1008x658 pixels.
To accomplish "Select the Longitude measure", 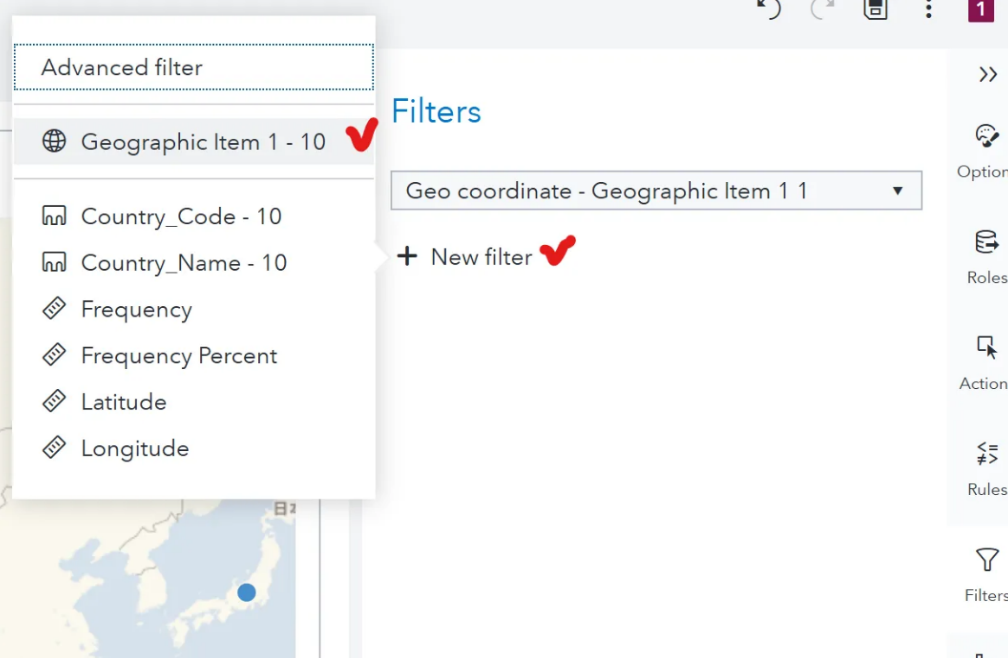I will click(x=133, y=448).
